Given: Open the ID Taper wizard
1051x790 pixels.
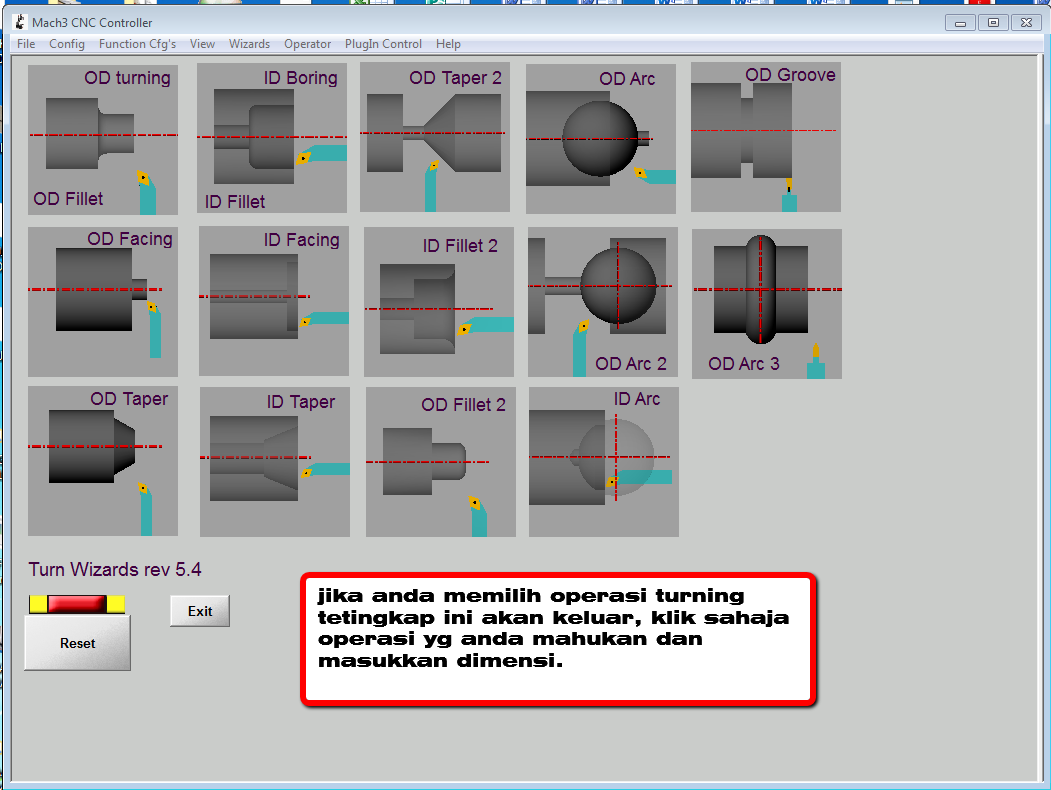Looking at the screenshot, I should click(x=276, y=460).
